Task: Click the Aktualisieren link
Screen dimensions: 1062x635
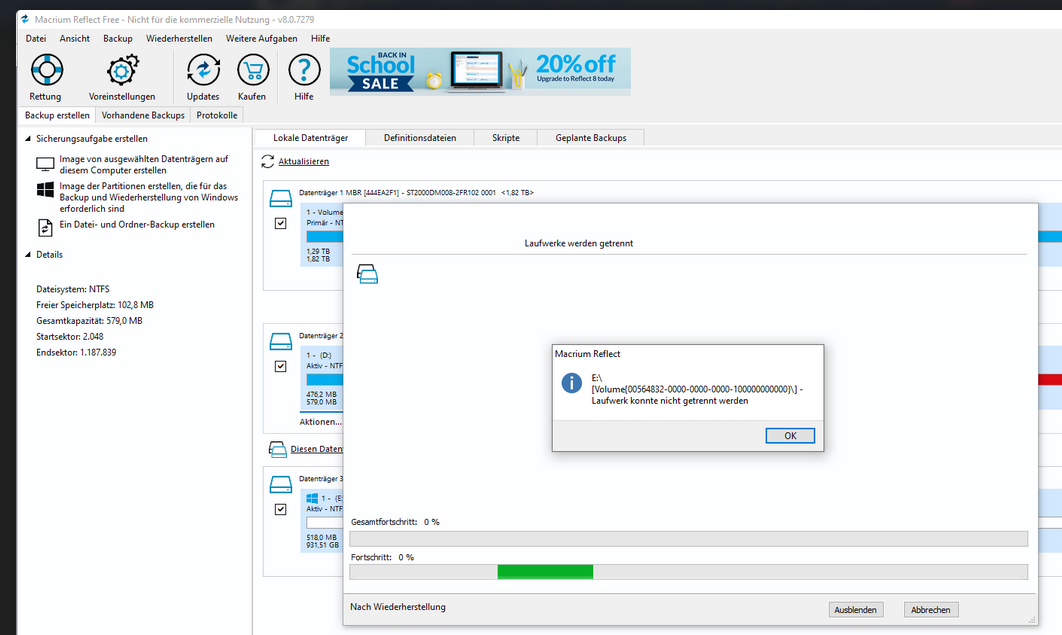Action: coord(303,161)
